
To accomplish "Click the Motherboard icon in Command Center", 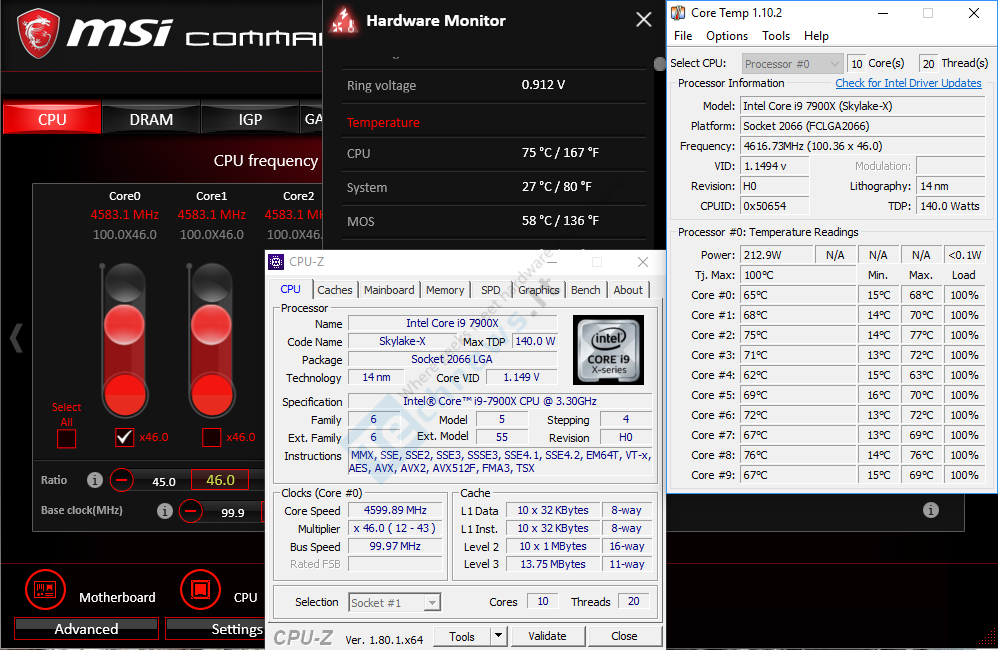I will click(x=45, y=590).
